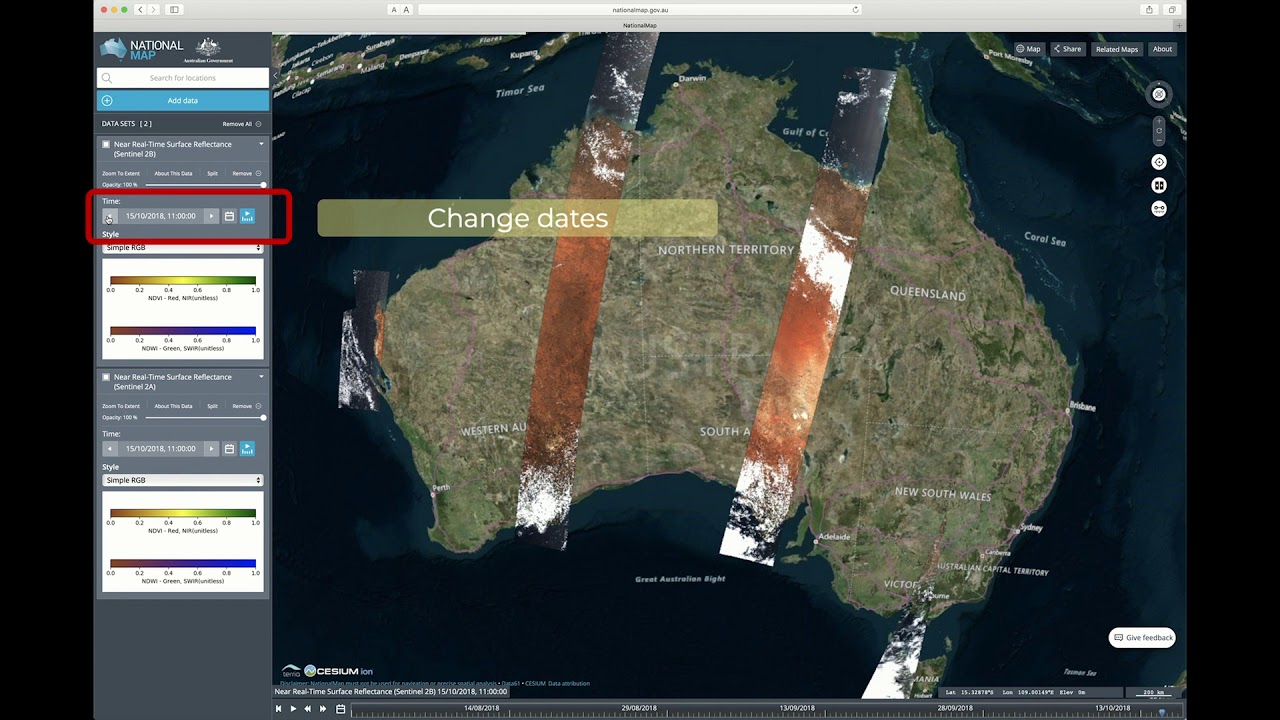Click the Add data button
This screenshot has width=1280, height=720.
pyautogui.click(x=183, y=101)
